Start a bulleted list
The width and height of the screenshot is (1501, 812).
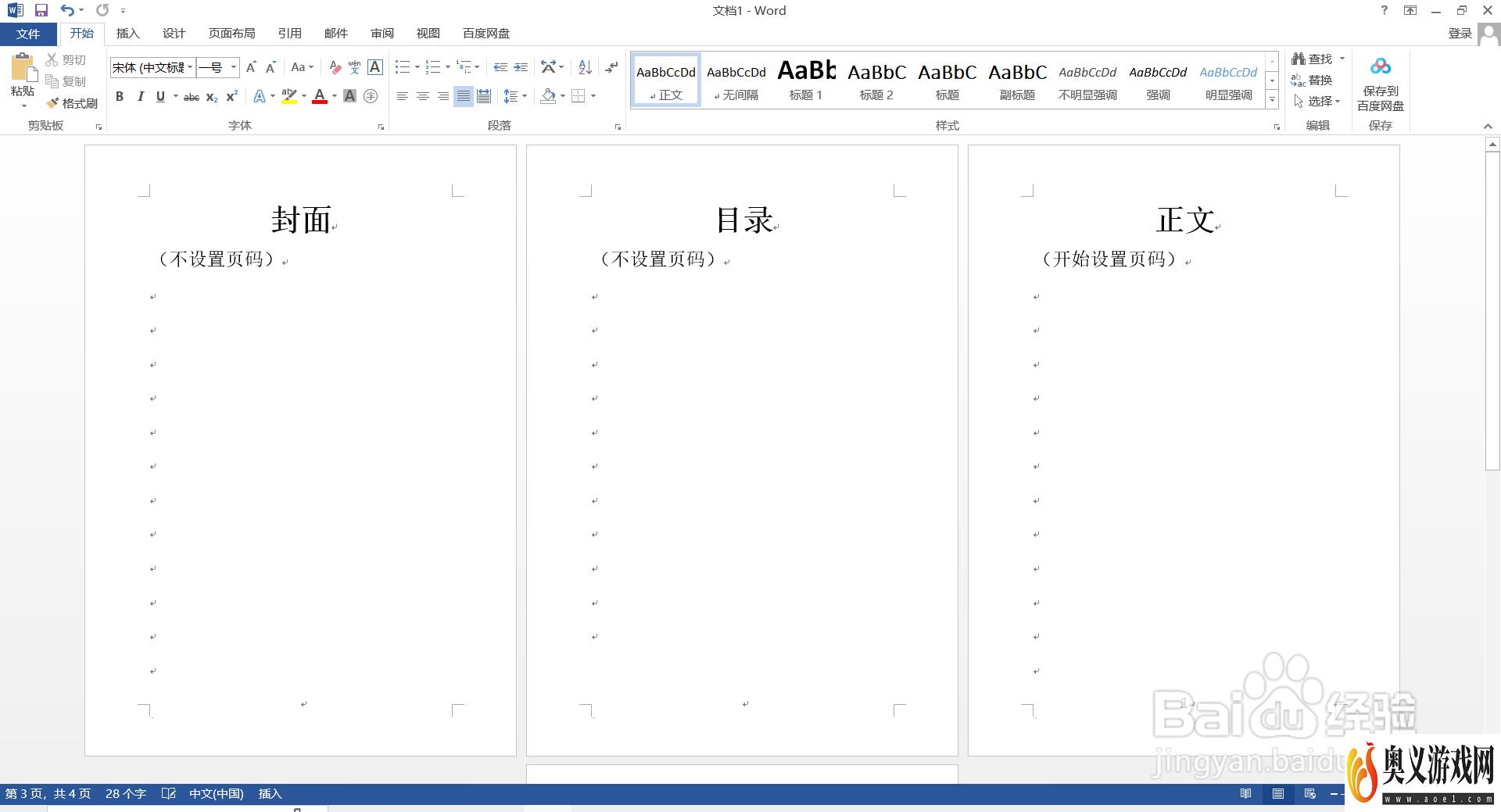pos(403,67)
